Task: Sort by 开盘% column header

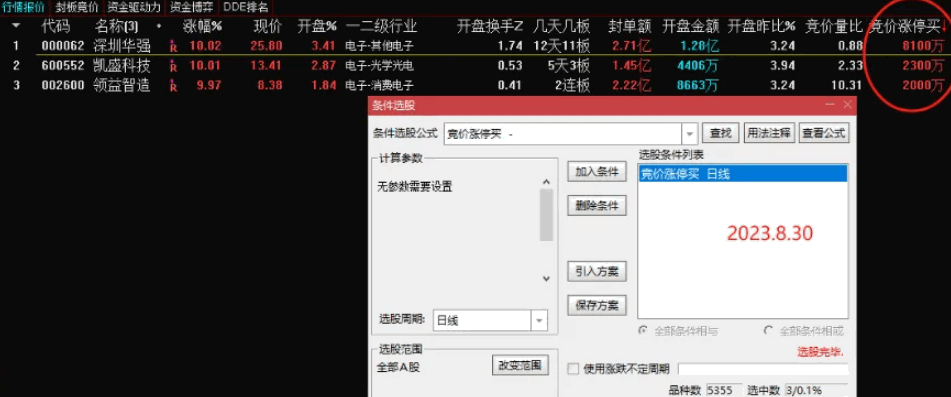Action: [x=317, y=26]
